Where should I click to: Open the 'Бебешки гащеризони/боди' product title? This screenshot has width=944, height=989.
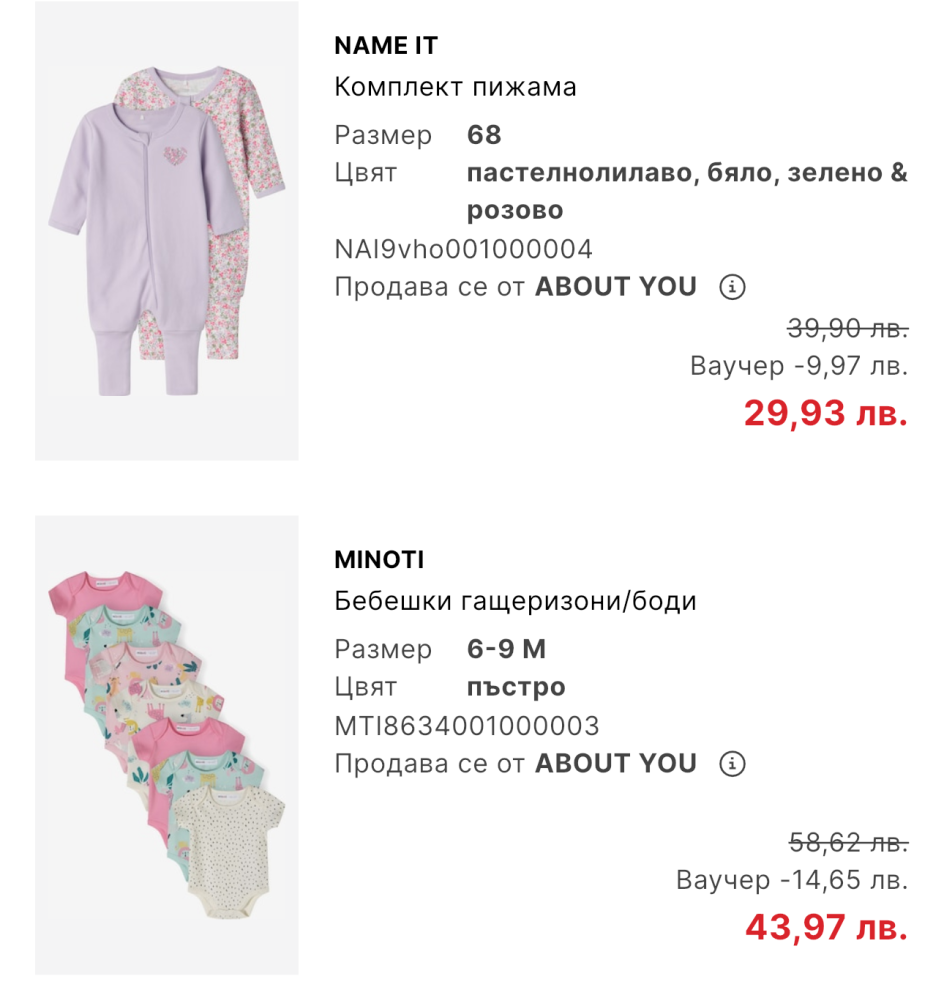tap(515, 602)
